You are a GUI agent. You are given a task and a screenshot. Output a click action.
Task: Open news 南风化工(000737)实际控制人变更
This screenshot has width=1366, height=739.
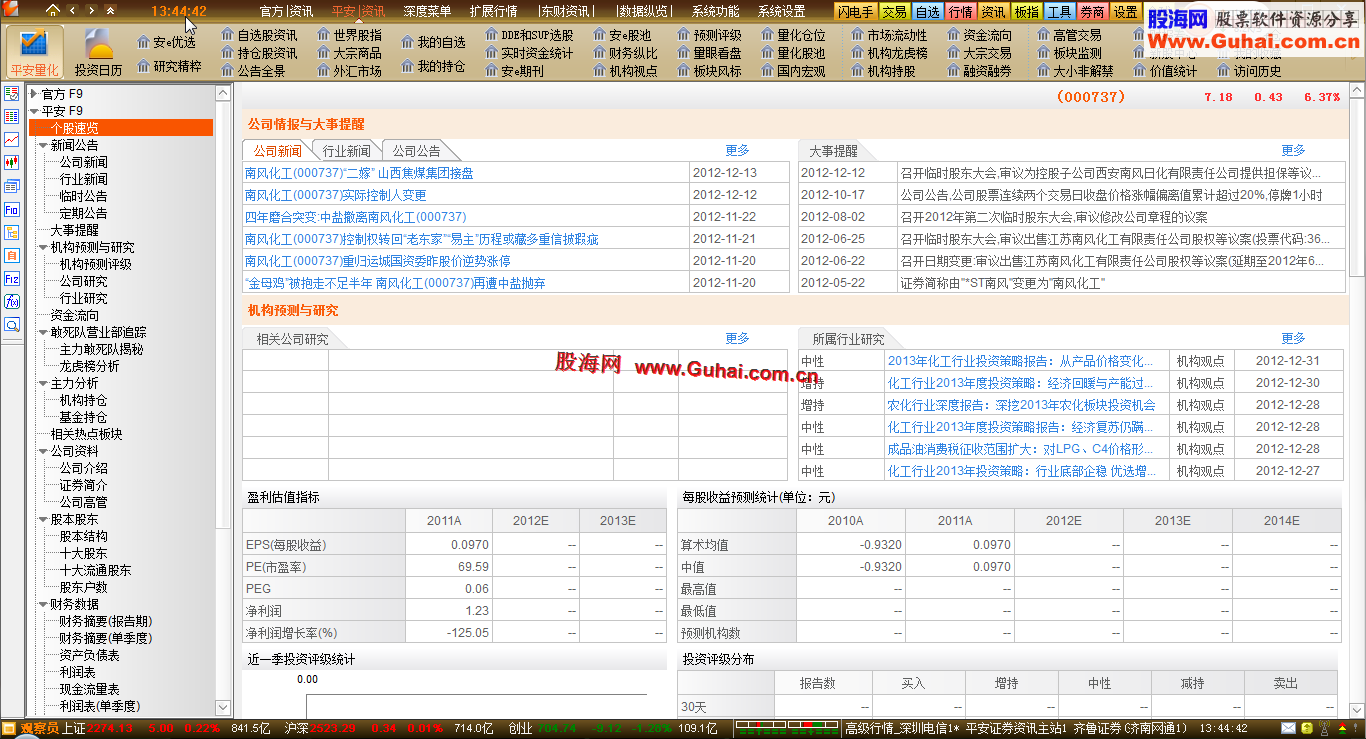(x=336, y=195)
